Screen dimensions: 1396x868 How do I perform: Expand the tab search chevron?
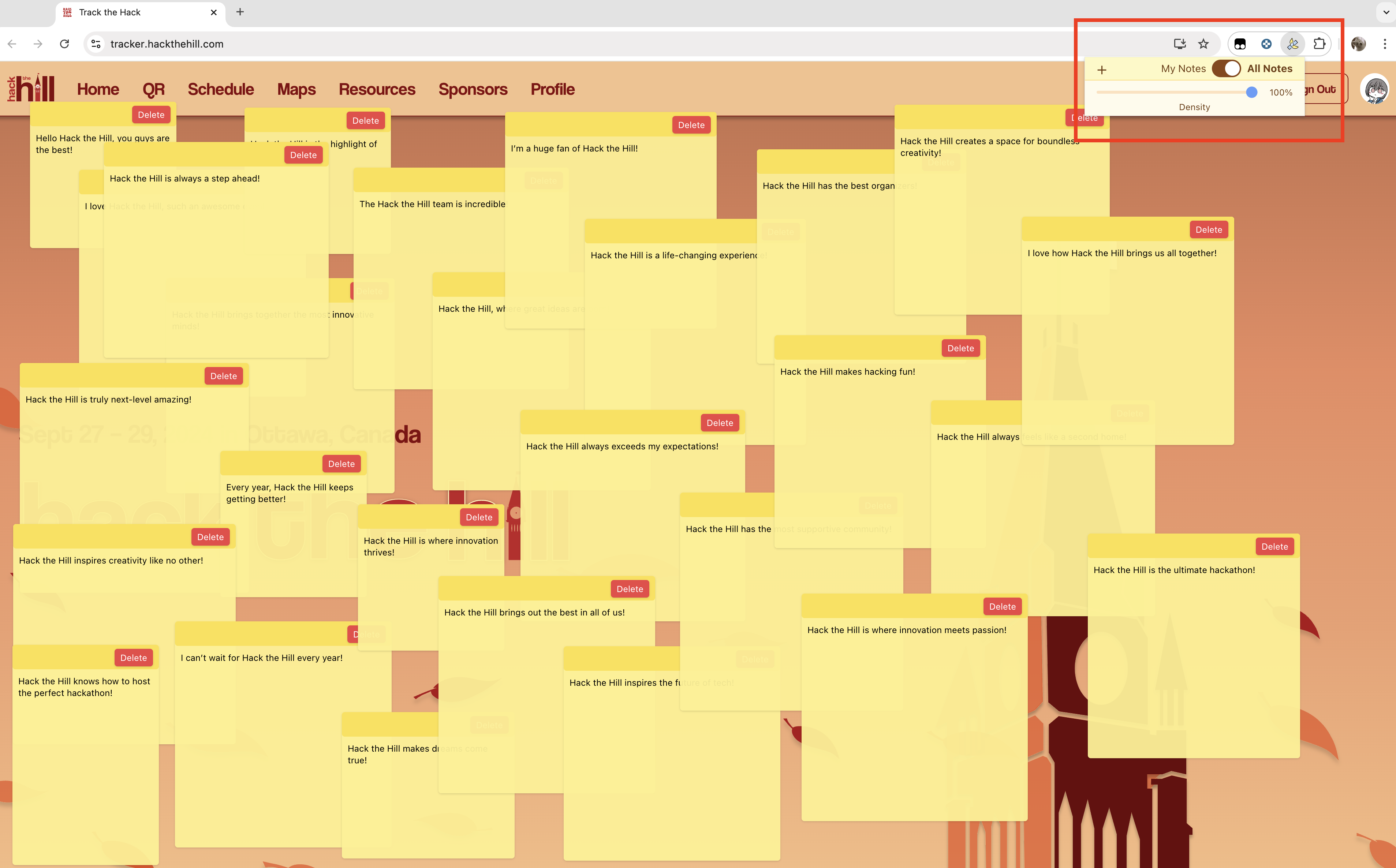[x=1386, y=12]
